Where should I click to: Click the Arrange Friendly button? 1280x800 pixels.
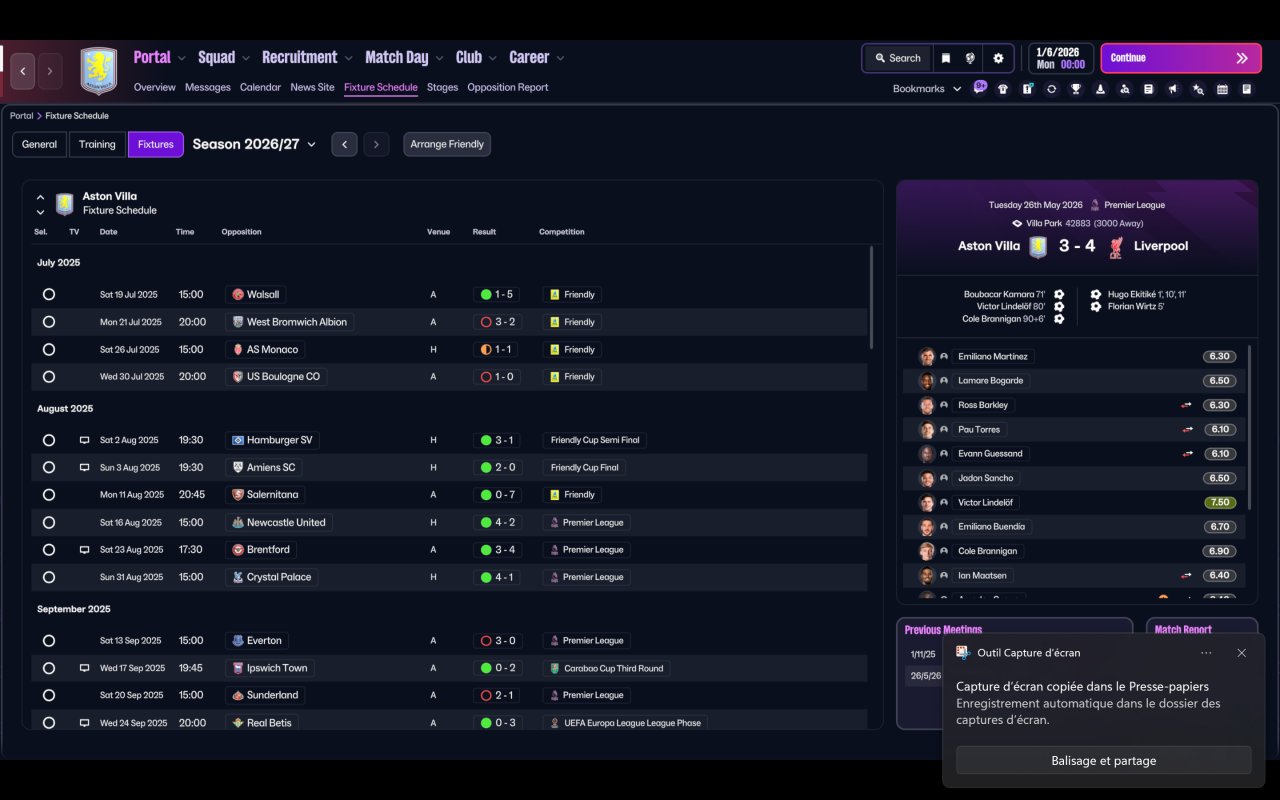(447, 144)
